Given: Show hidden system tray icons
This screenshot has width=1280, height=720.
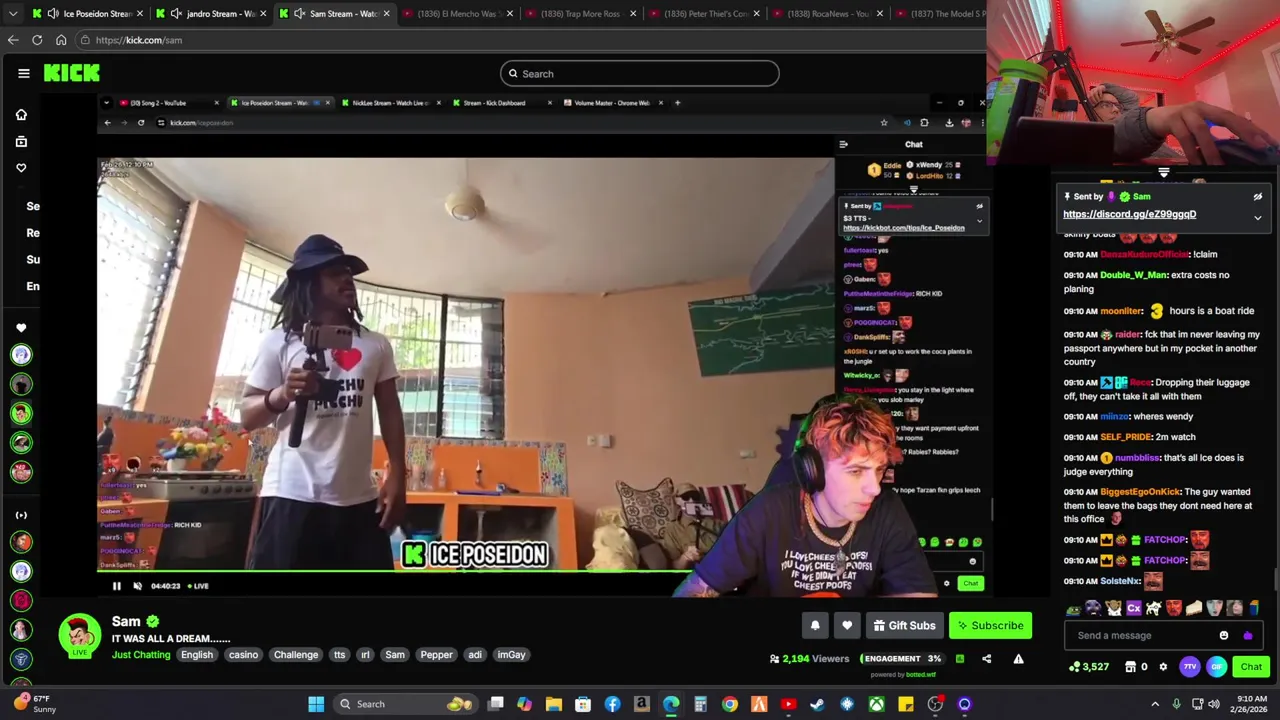Looking at the screenshot, I should (x=1155, y=704).
